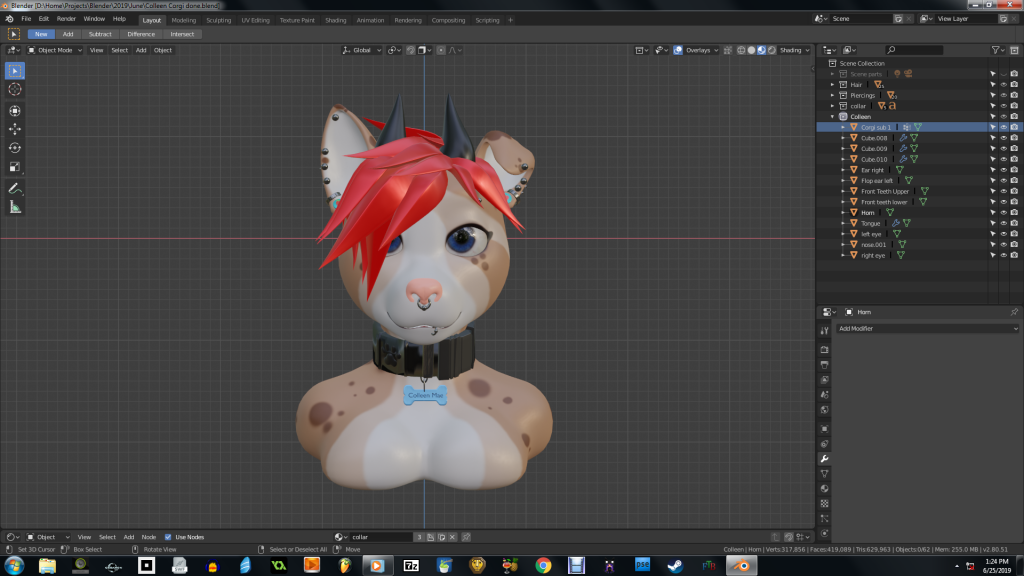Select the Cursor tool in toolbar

coord(15,89)
